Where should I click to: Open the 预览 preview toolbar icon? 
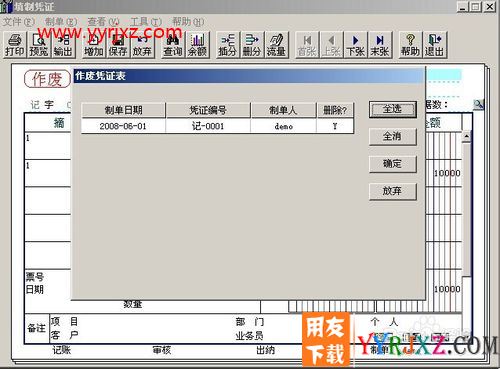click(x=39, y=45)
